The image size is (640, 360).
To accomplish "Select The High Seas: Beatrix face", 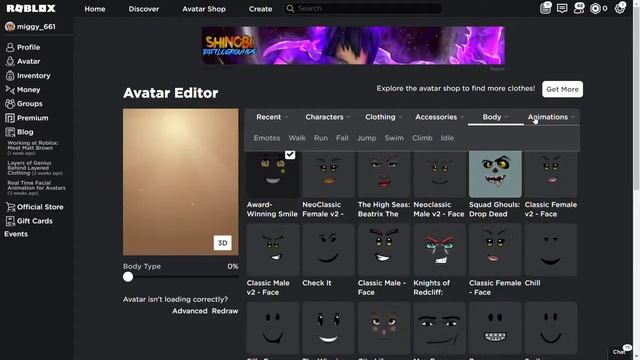I will click(384, 174).
